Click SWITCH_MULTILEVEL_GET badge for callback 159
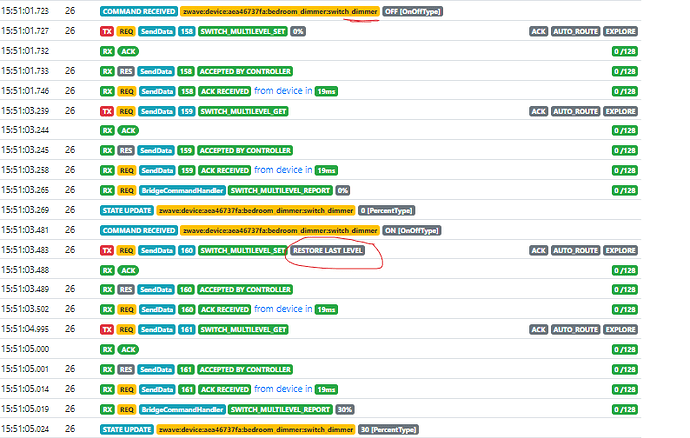690x438 pixels. tap(243, 111)
